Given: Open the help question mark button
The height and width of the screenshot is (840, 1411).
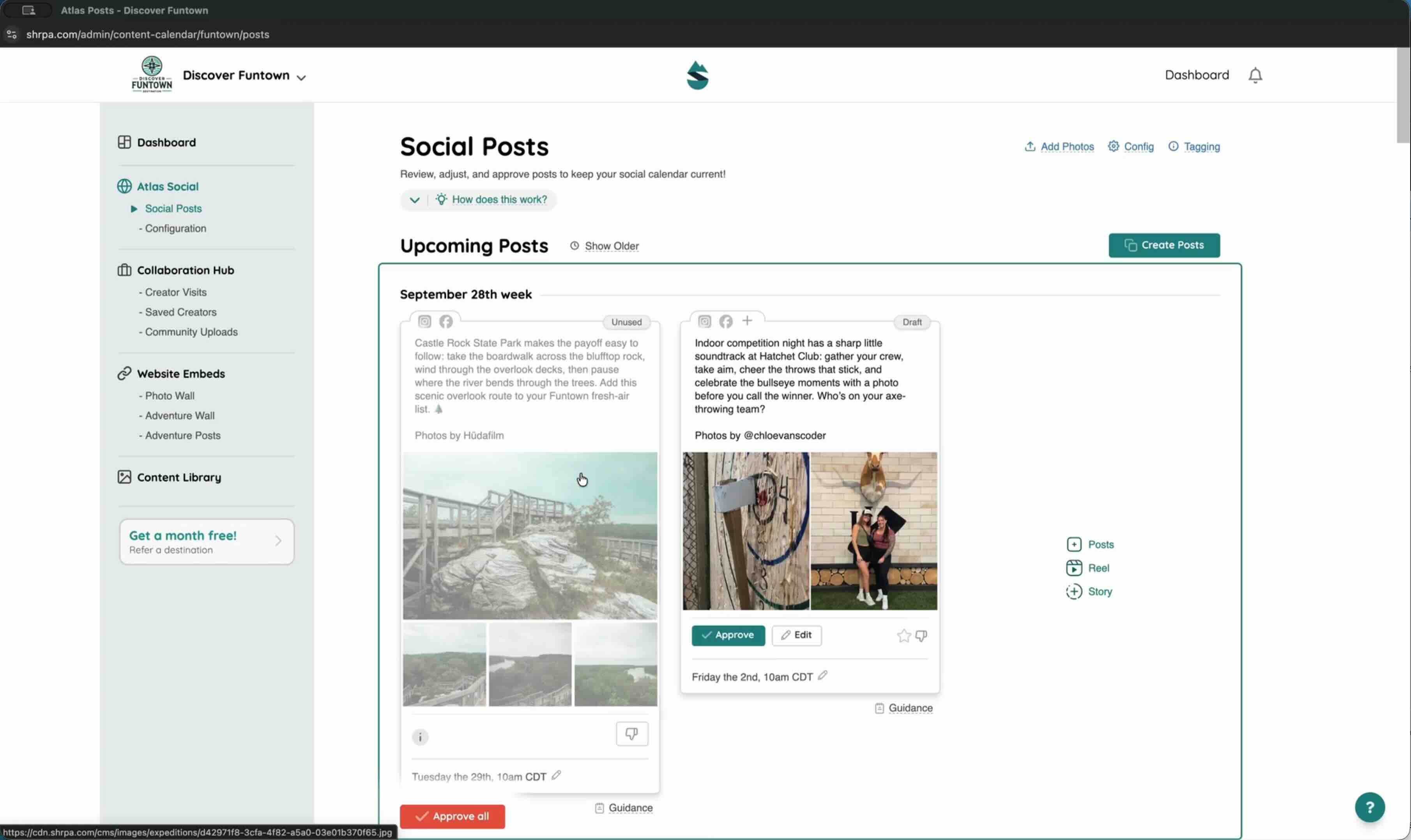Looking at the screenshot, I should (1370, 807).
